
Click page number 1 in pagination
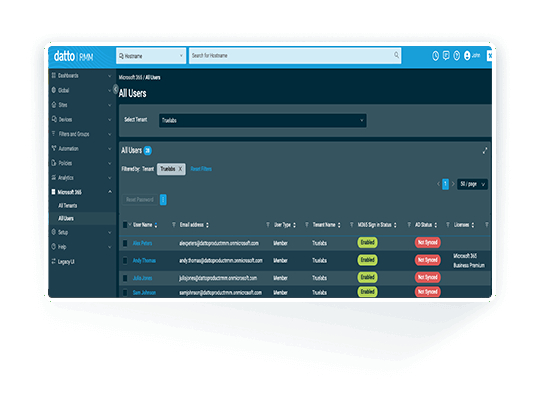pos(445,184)
